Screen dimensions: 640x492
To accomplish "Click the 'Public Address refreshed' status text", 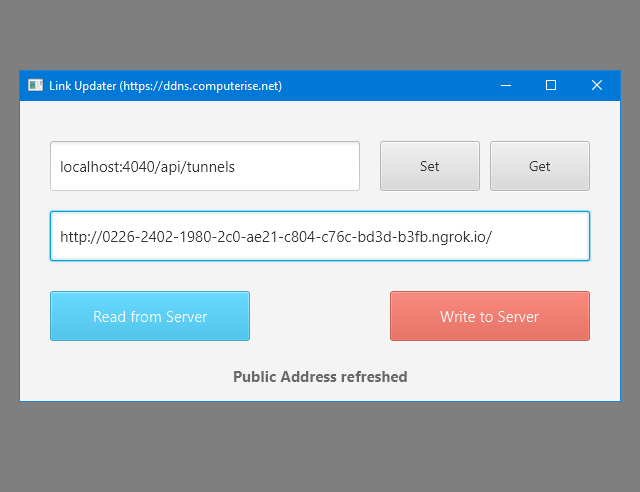I will [x=320, y=376].
